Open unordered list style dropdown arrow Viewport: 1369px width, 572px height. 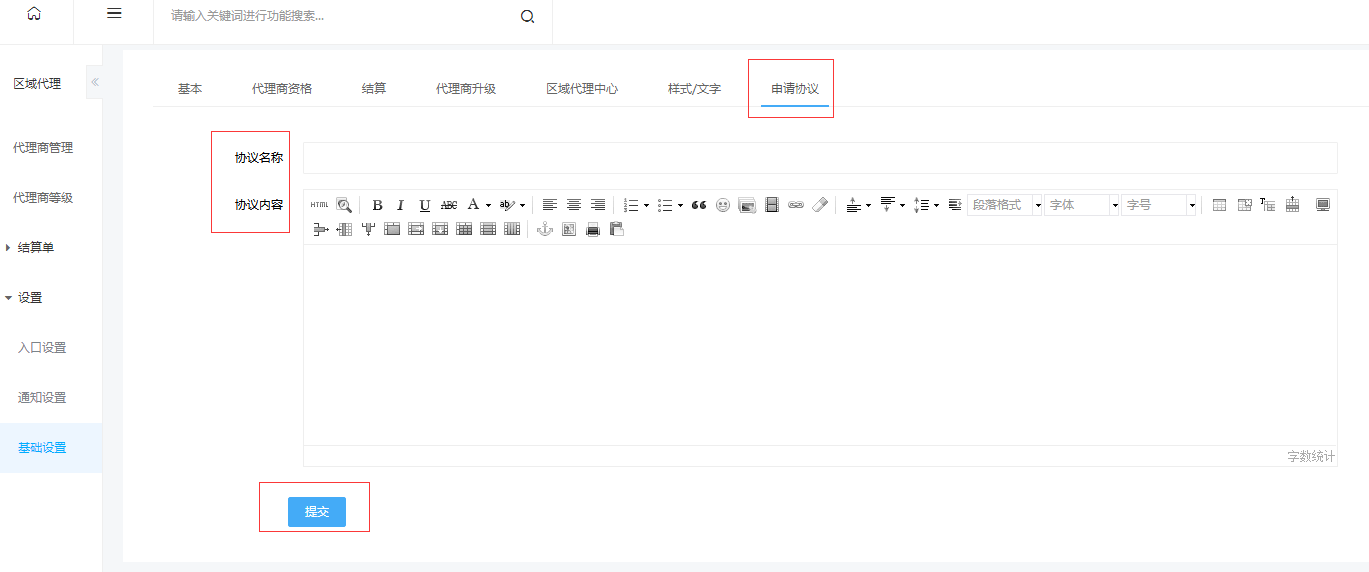click(x=680, y=205)
